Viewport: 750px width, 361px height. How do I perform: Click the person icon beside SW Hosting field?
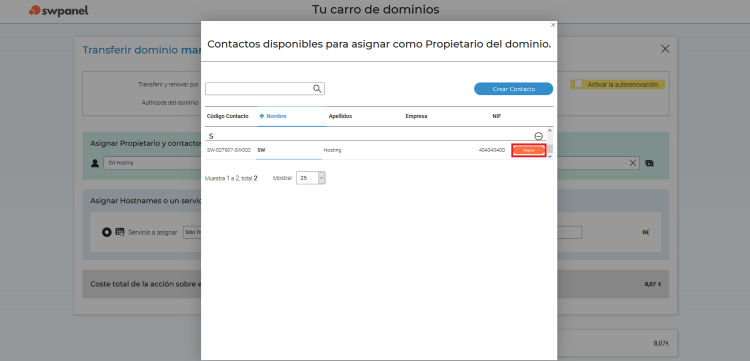point(95,163)
